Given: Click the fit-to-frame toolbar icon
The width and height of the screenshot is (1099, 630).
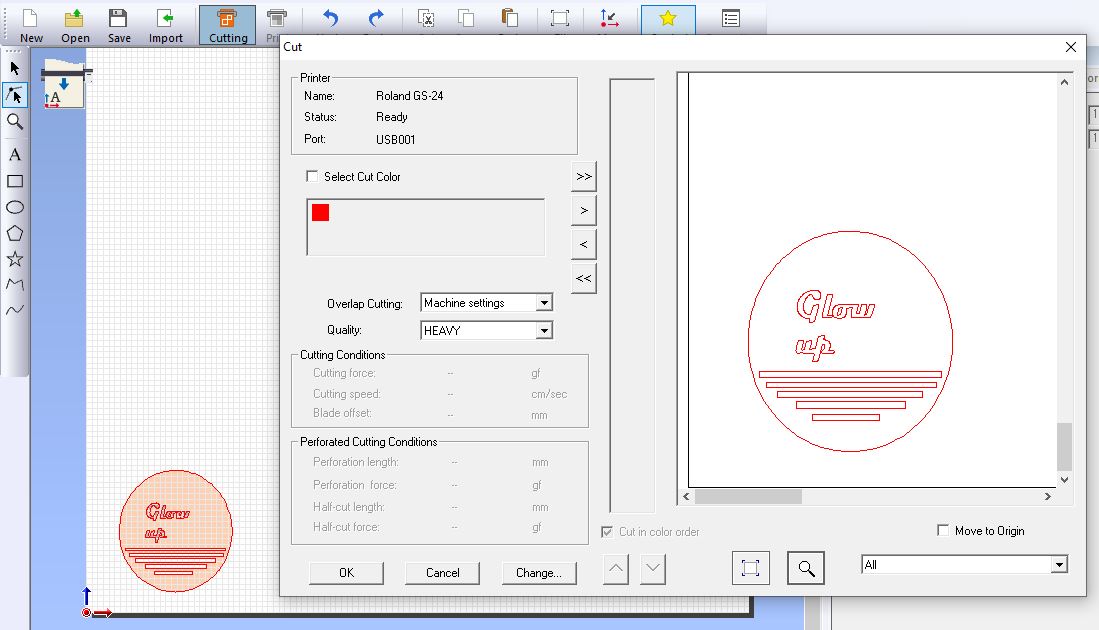Looking at the screenshot, I should (559, 19).
